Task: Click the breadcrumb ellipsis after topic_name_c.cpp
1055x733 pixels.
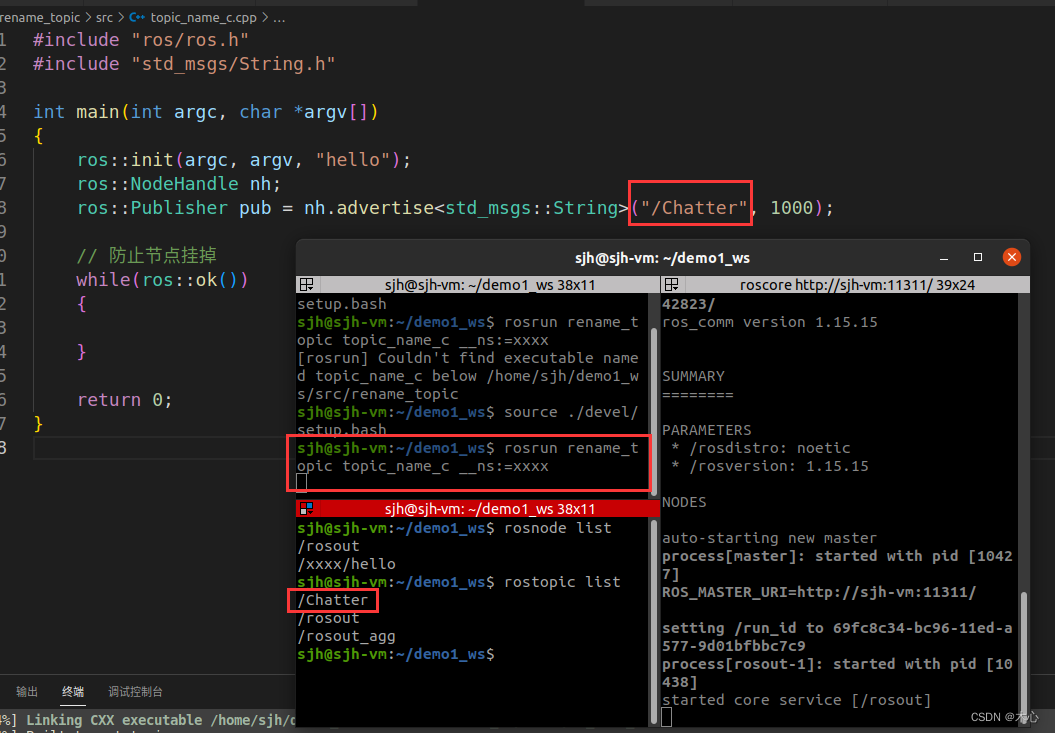Action: pyautogui.click(x=279, y=18)
